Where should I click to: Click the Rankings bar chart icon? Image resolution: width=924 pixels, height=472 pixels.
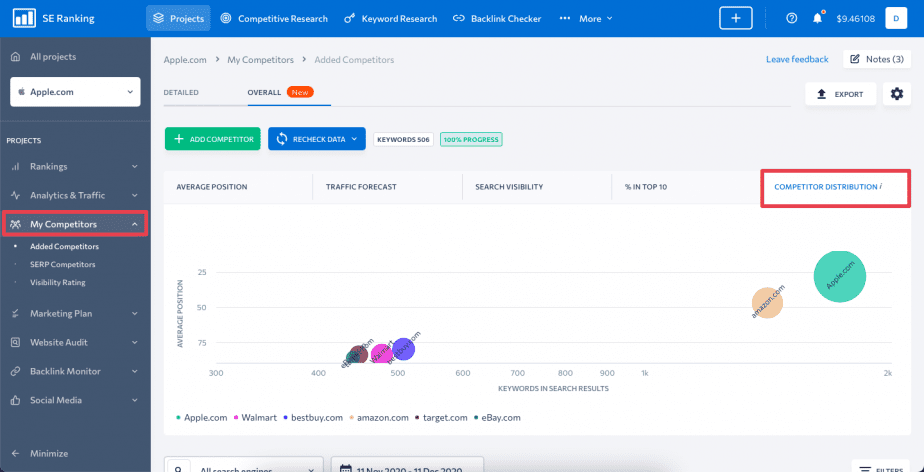point(16,166)
